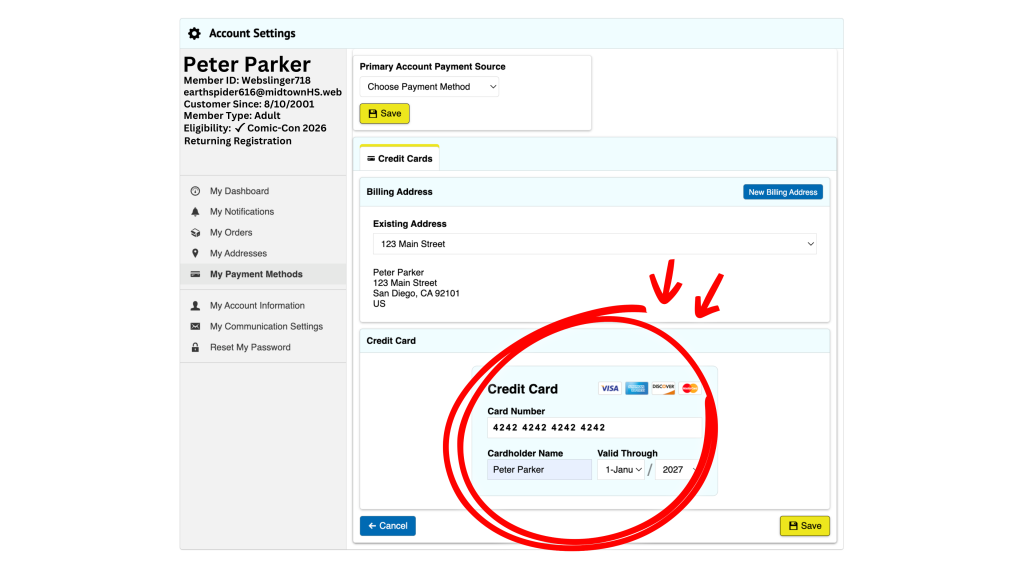Click the person icon for My Account Information
Viewport: 1024px width, 576px height.
(x=195, y=306)
